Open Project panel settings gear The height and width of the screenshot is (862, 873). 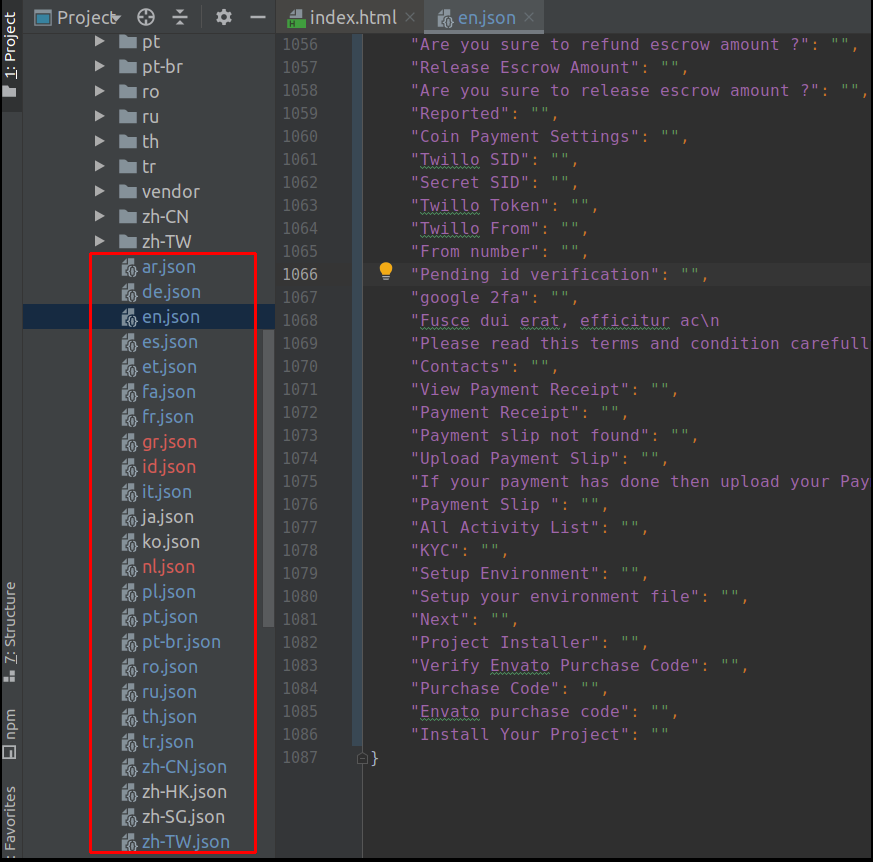pos(224,17)
